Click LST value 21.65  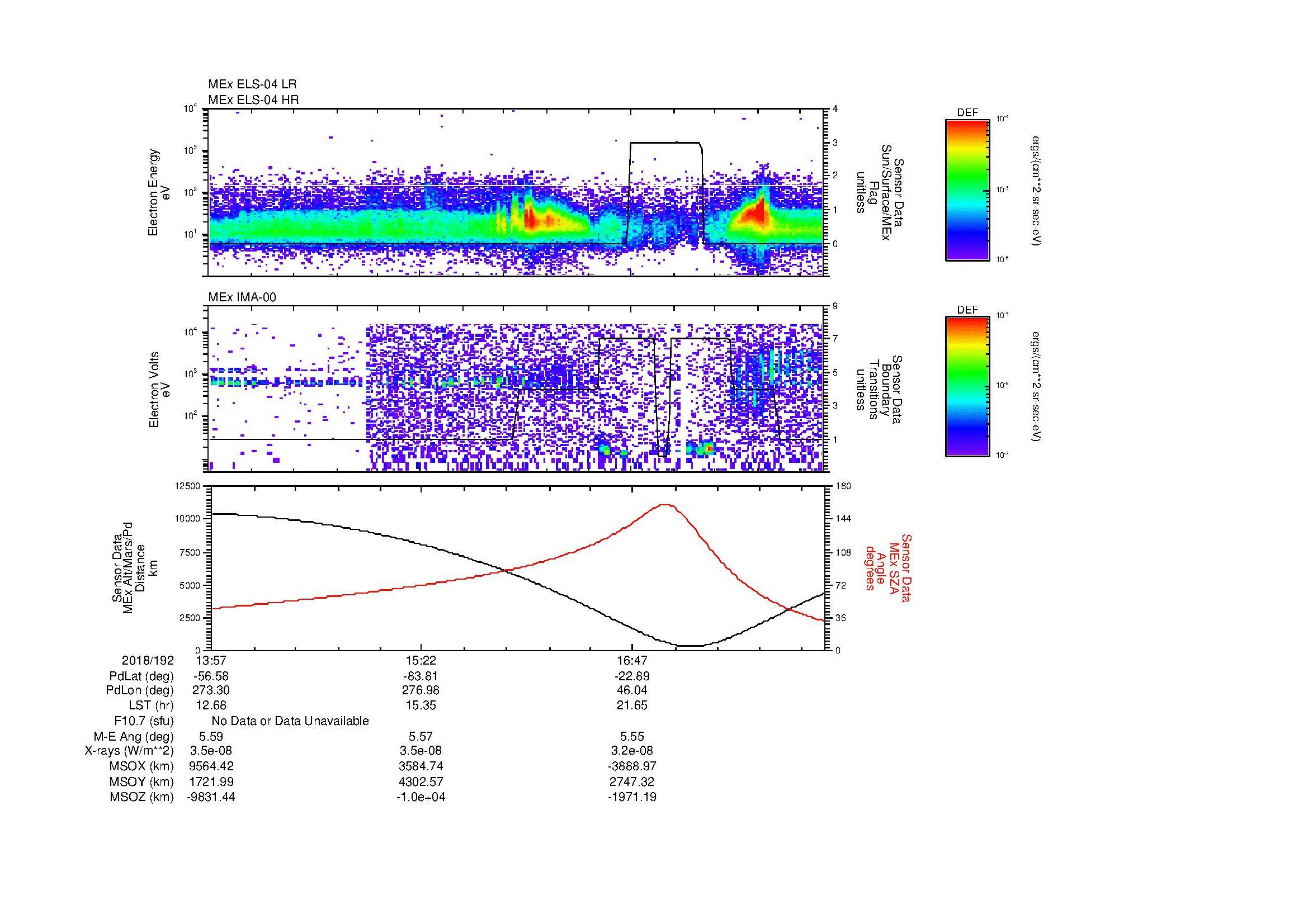[x=632, y=705]
